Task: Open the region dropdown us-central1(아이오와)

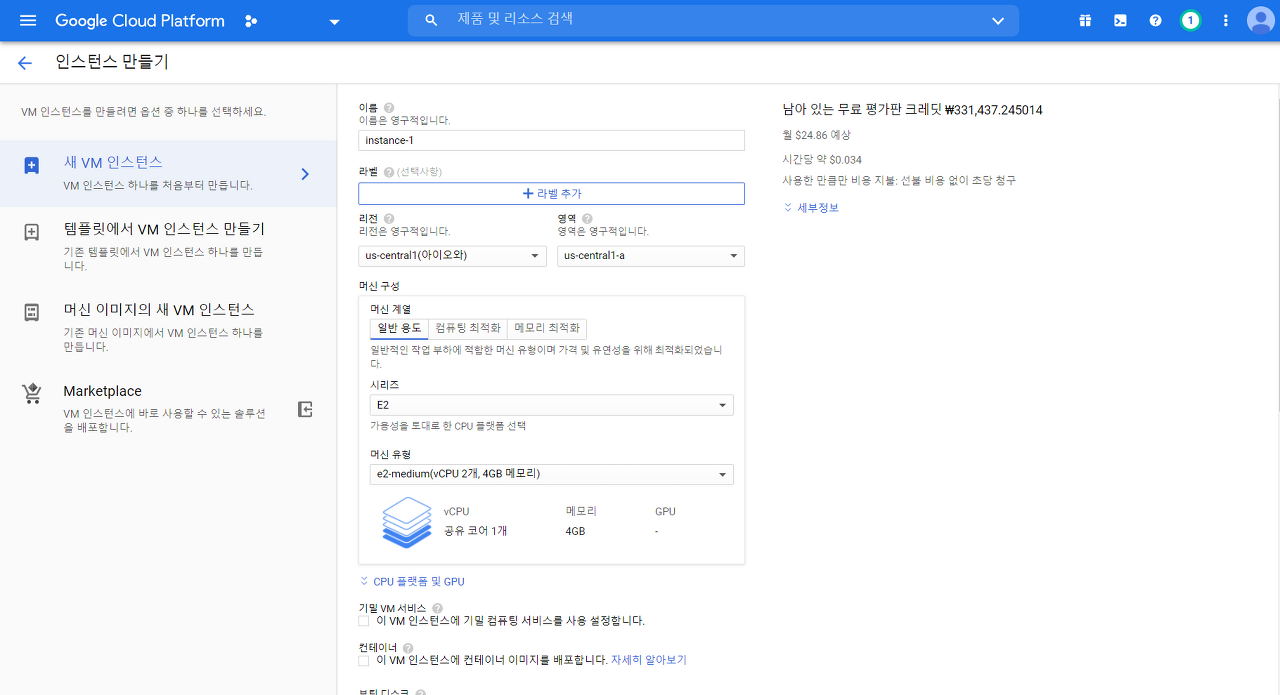Action: pyautogui.click(x=452, y=256)
